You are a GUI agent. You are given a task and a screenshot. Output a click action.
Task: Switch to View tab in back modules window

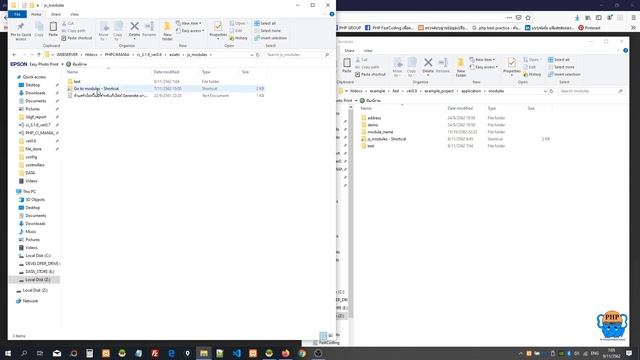(x=368, y=51)
